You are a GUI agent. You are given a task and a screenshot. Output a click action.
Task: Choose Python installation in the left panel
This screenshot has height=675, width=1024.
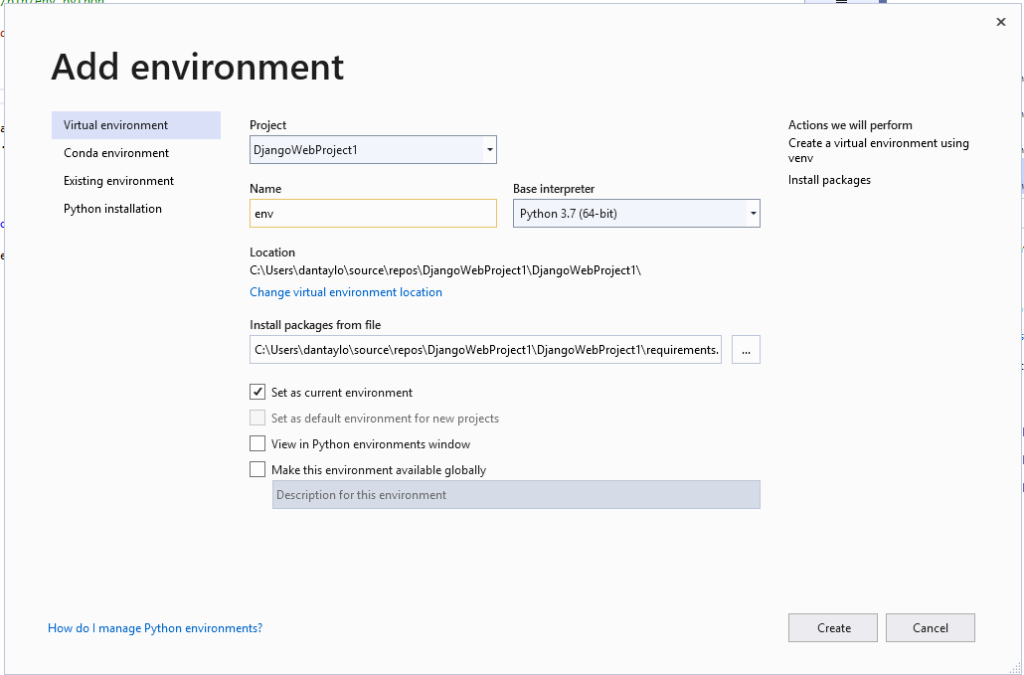pyautogui.click(x=110, y=208)
